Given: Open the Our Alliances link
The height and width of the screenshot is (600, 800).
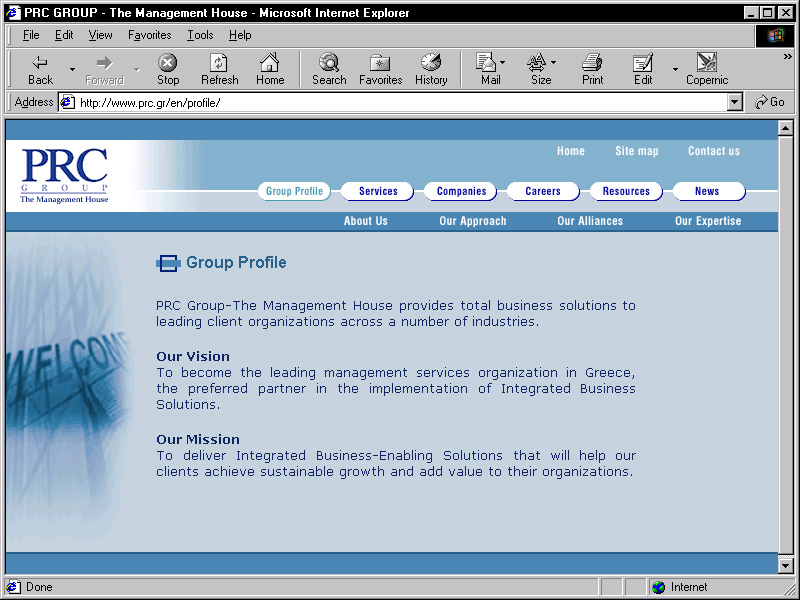Looking at the screenshot, I should pos(590,221).
